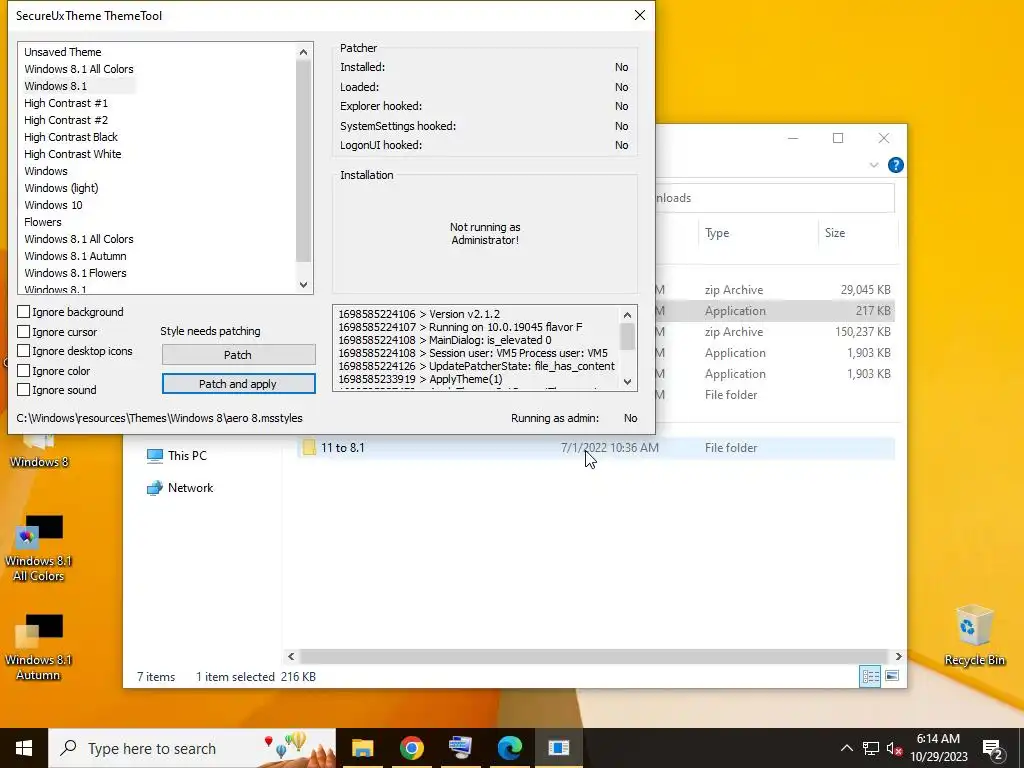Select Windows 8 desktop theme file

pos(39,452)
